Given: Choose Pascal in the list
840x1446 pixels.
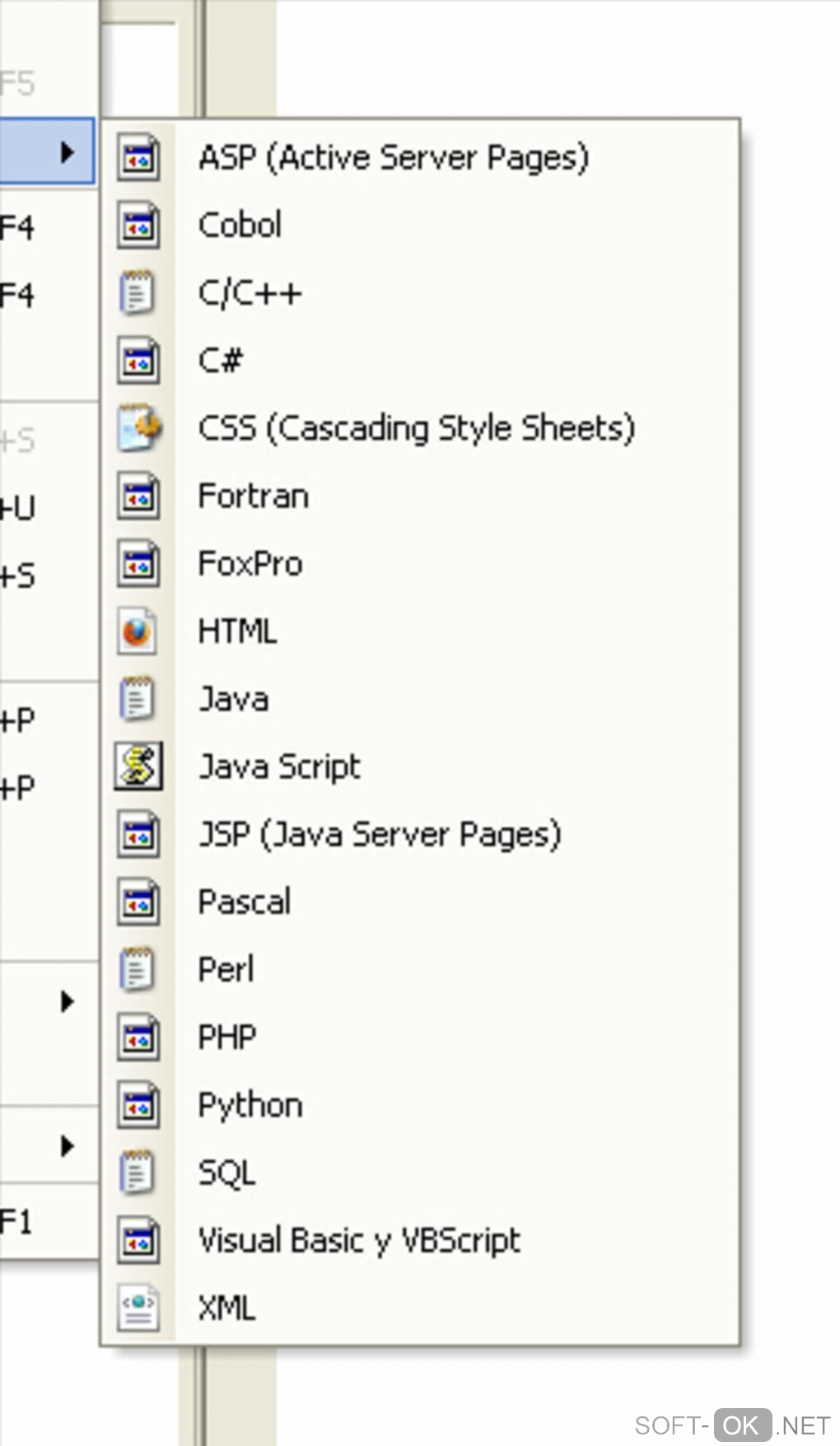Looking at the screenshot, I should coord(245,902).
